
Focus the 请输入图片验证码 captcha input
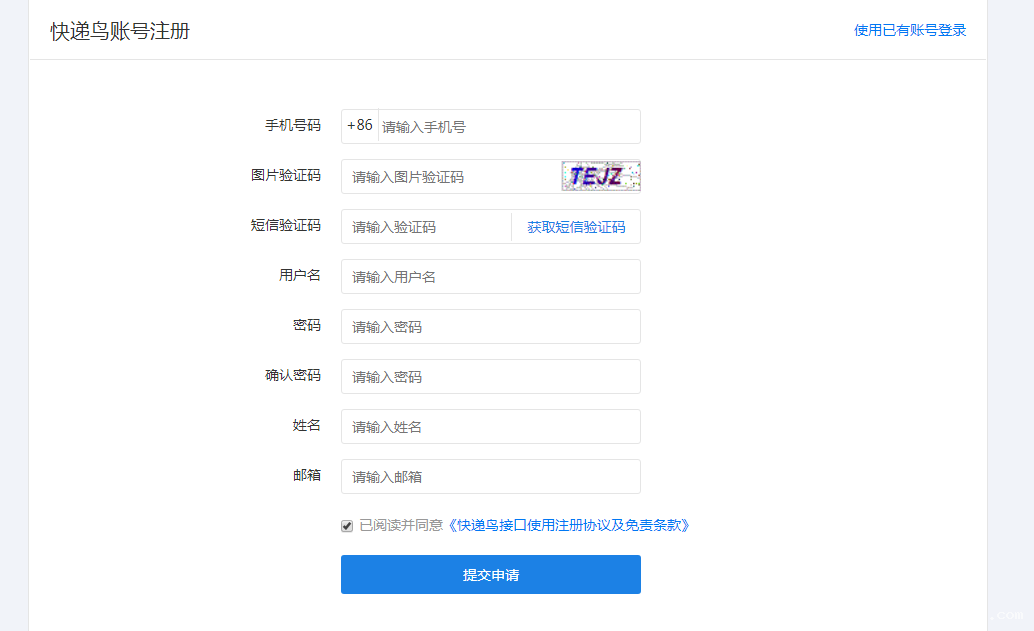[451, 177]
